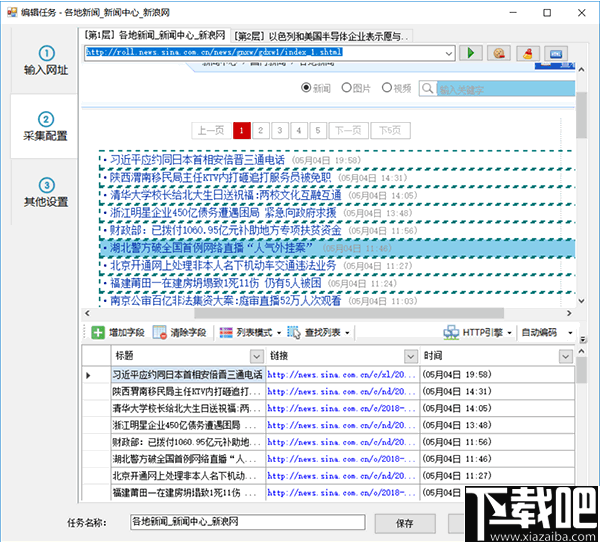Go to page 3 in pagination
This screenshot has width=600, height=542.
[x=280, y=131]
